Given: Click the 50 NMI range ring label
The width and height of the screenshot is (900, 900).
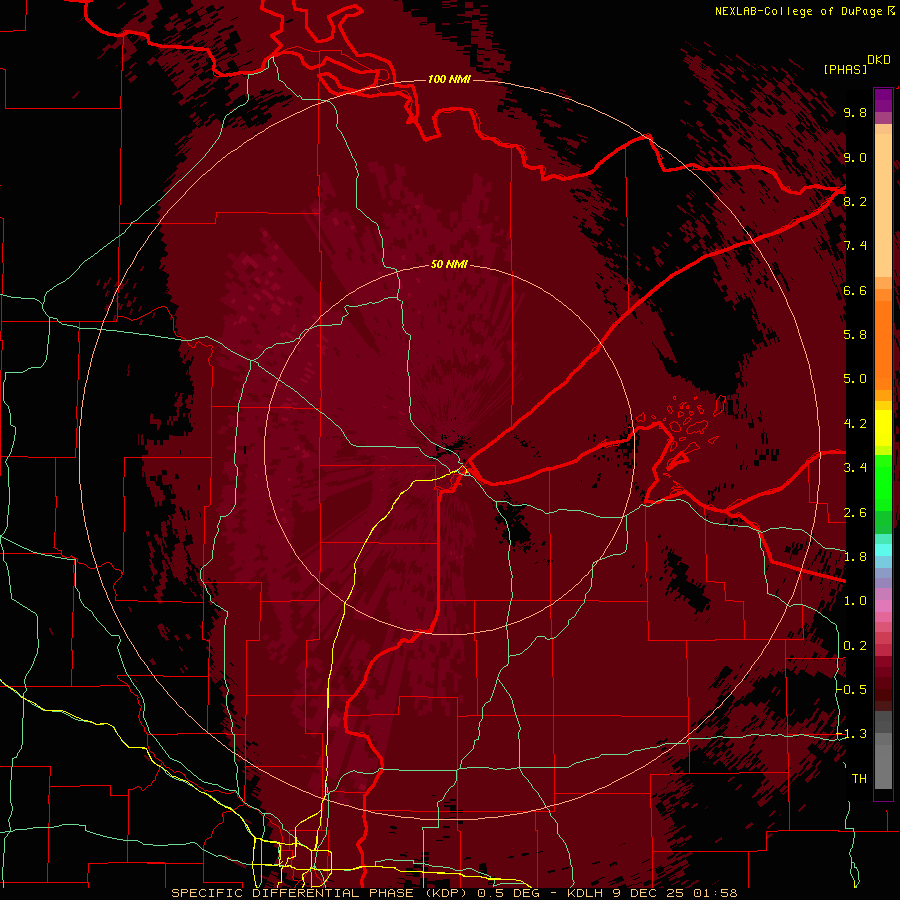Looking at the screenshot, I should pos(449,264).
